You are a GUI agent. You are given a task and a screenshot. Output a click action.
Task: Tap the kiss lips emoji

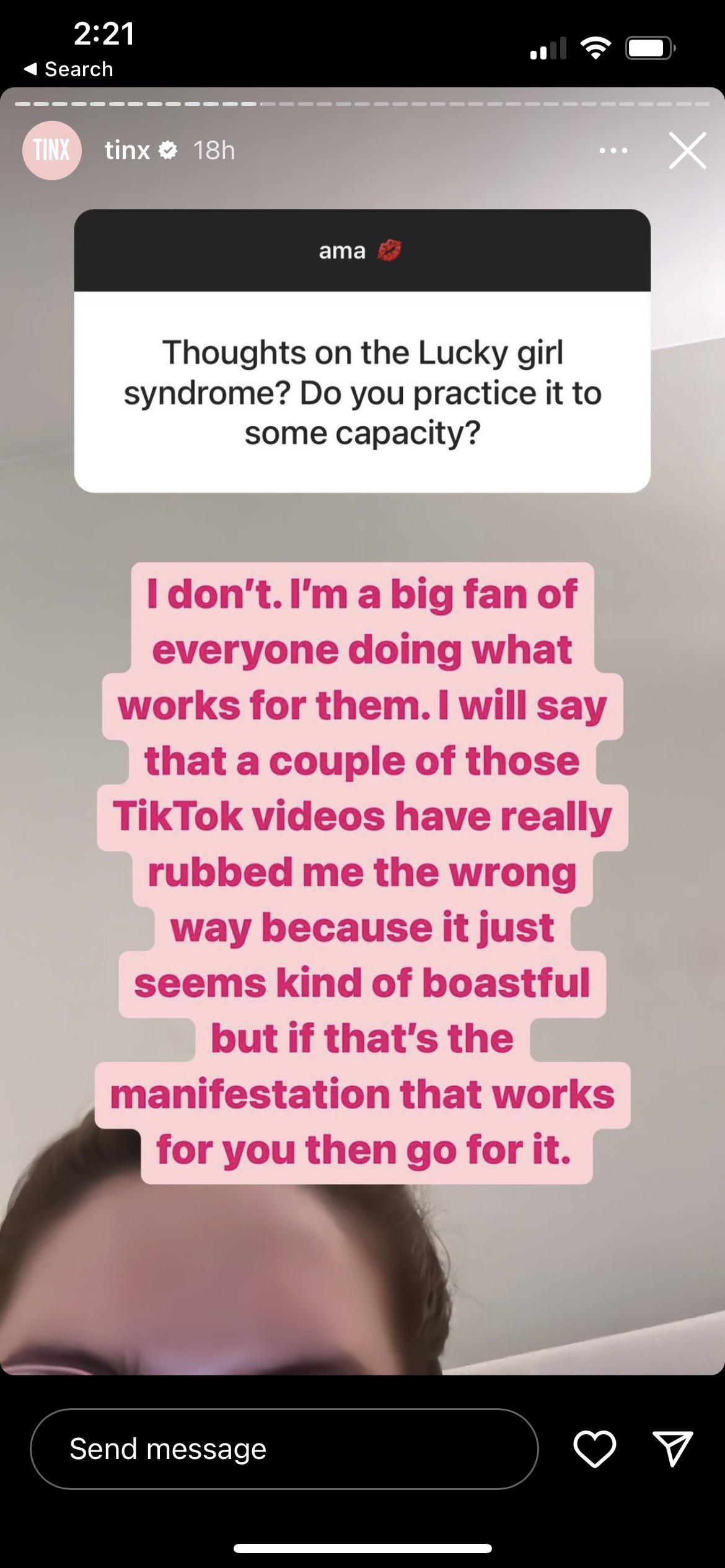tap(389, 251)
